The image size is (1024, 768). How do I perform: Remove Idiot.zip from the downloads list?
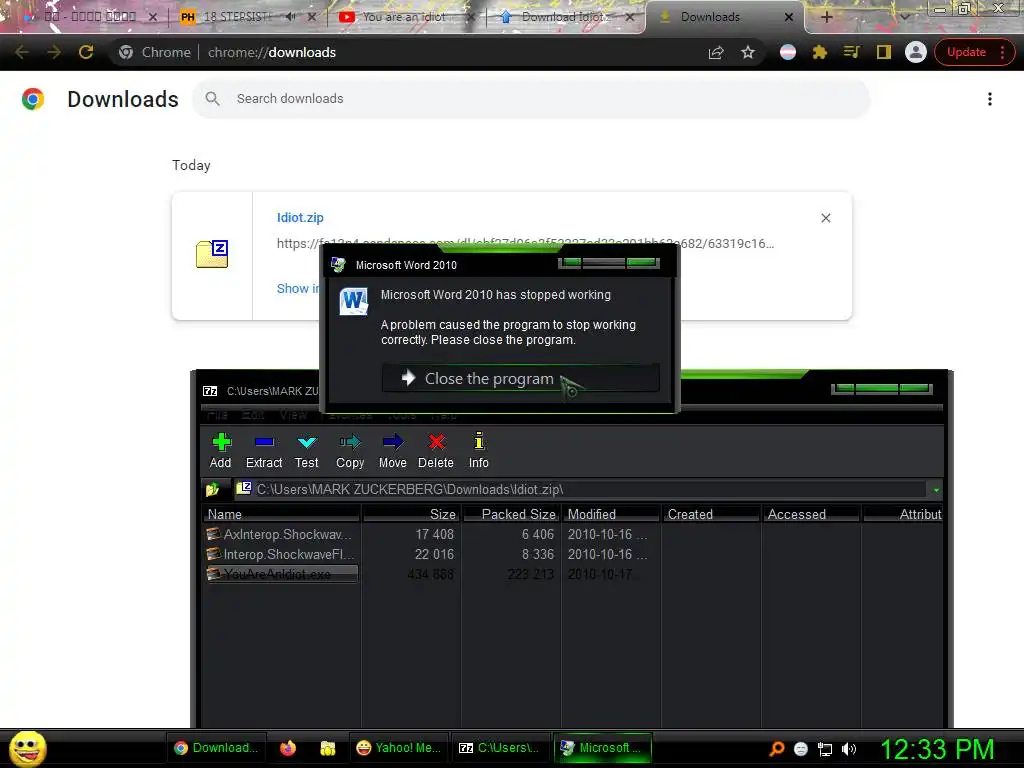click(825, 218)
